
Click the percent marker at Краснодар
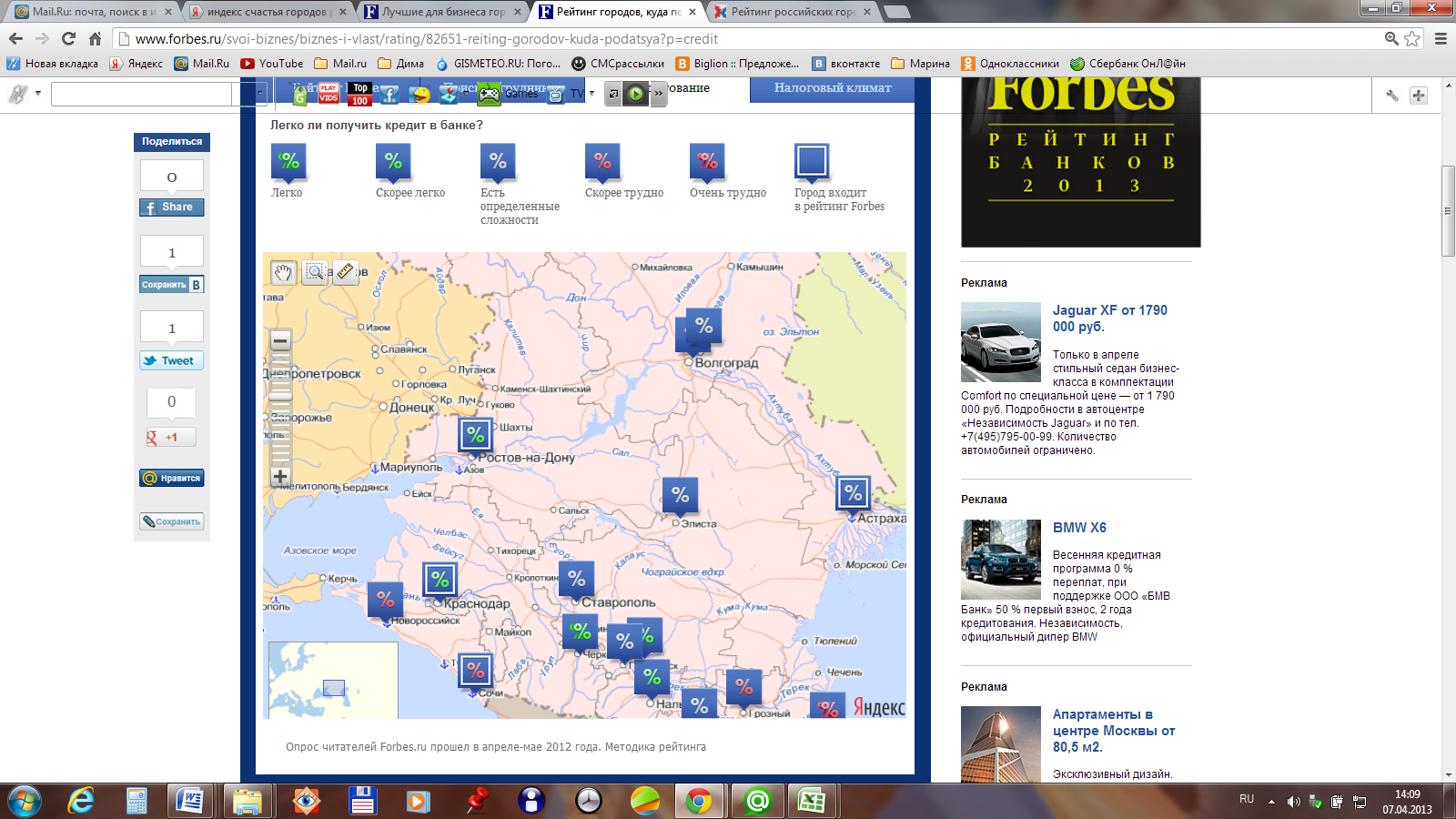[x=440, y=580]
